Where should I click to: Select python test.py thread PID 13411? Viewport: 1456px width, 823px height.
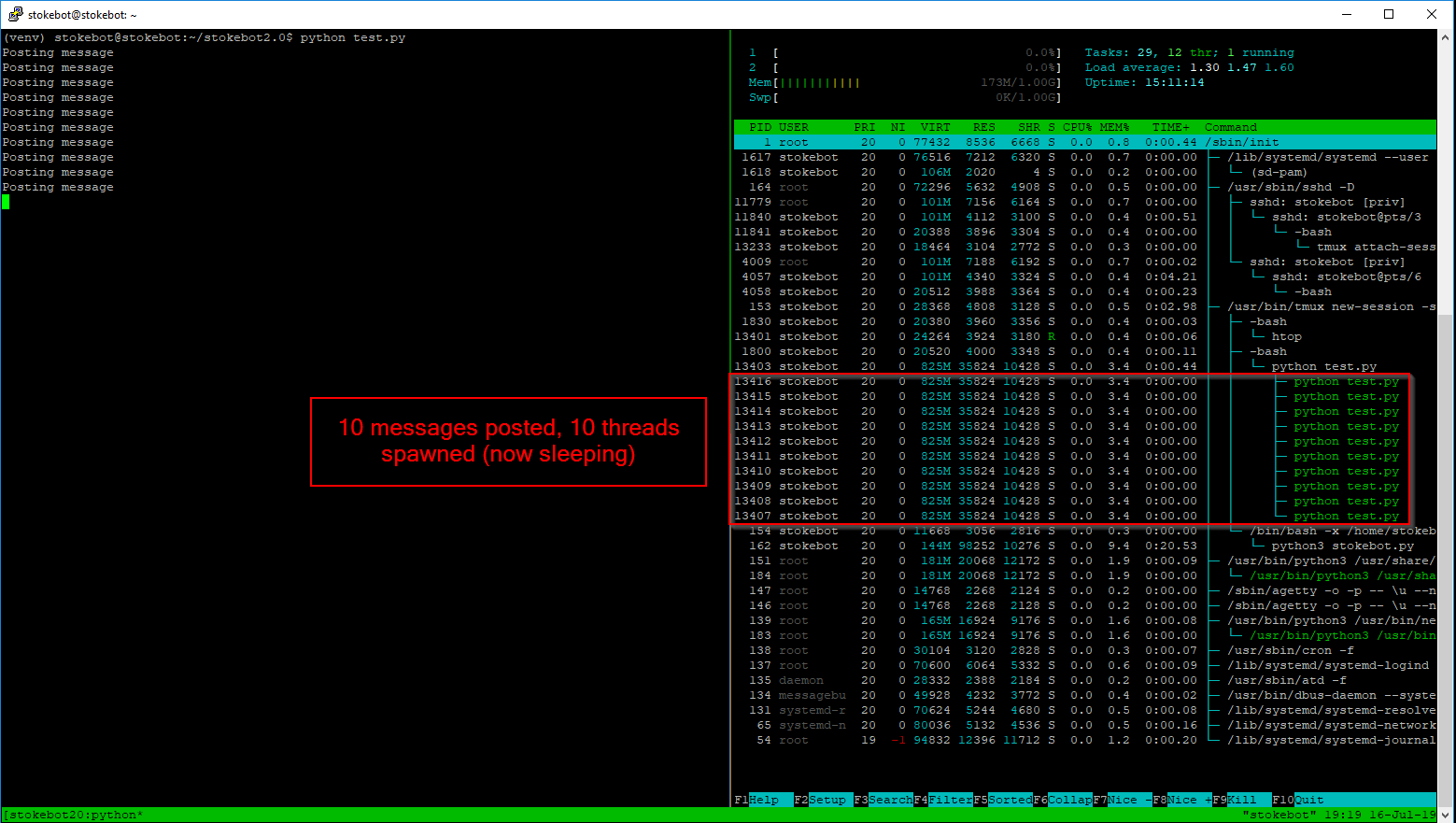[1085, 456]
